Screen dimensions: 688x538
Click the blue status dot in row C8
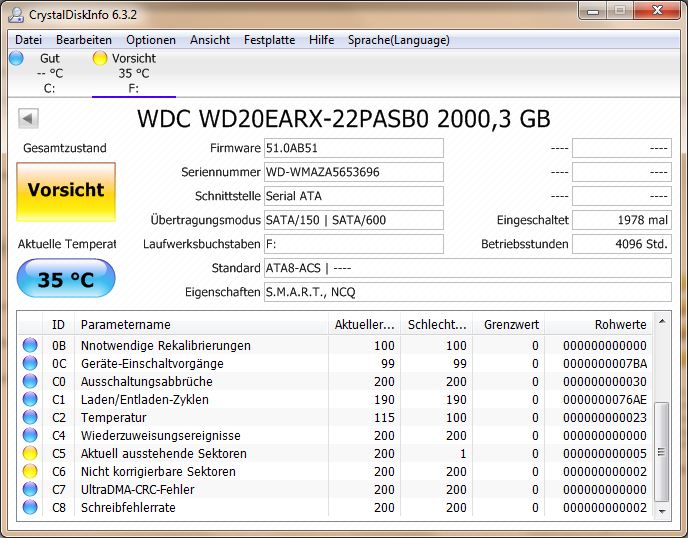coord(30,507)
